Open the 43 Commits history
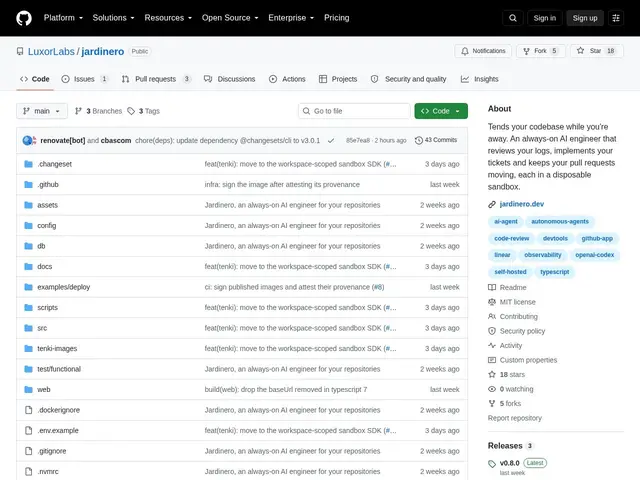Viewport: 640px width, 480px height. [436, 140]
